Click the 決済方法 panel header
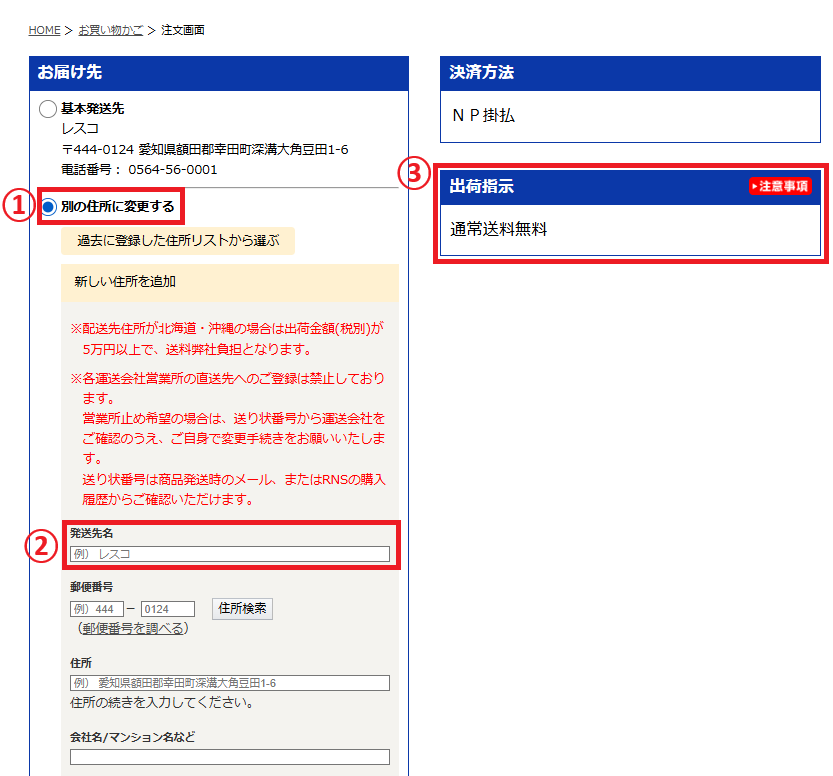Viewport: 833px width, 776px height. coord(630,73)
